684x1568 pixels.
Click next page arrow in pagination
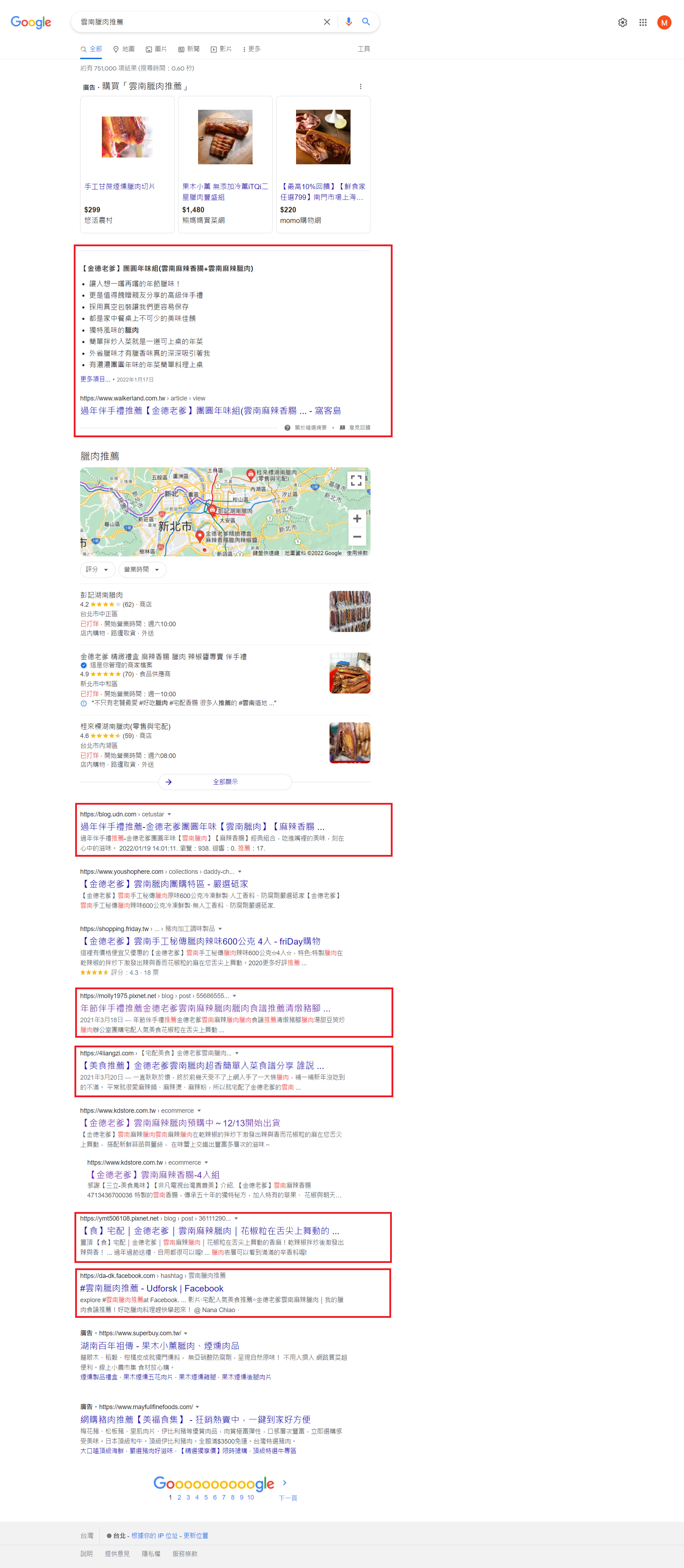(x=284, y=1483)
